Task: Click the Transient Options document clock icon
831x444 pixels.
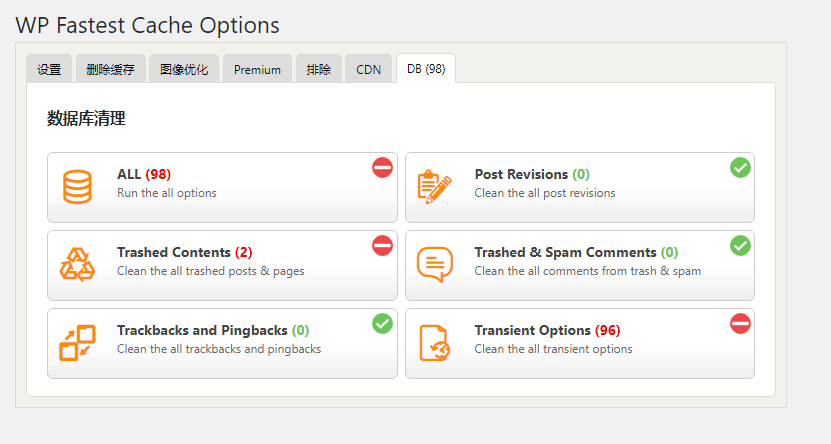Action: pos(435,343)
